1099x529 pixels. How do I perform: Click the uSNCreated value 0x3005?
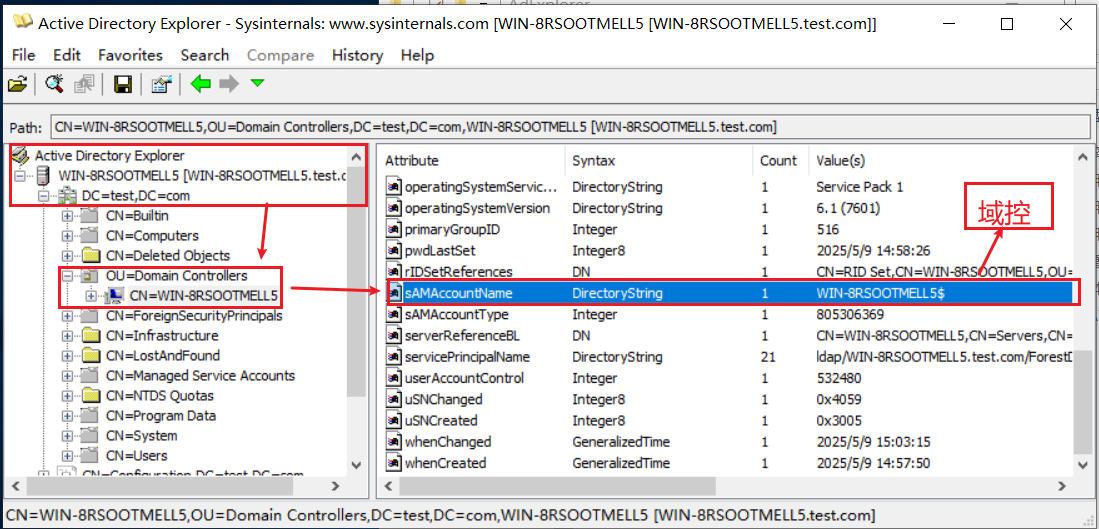point(839,421)
